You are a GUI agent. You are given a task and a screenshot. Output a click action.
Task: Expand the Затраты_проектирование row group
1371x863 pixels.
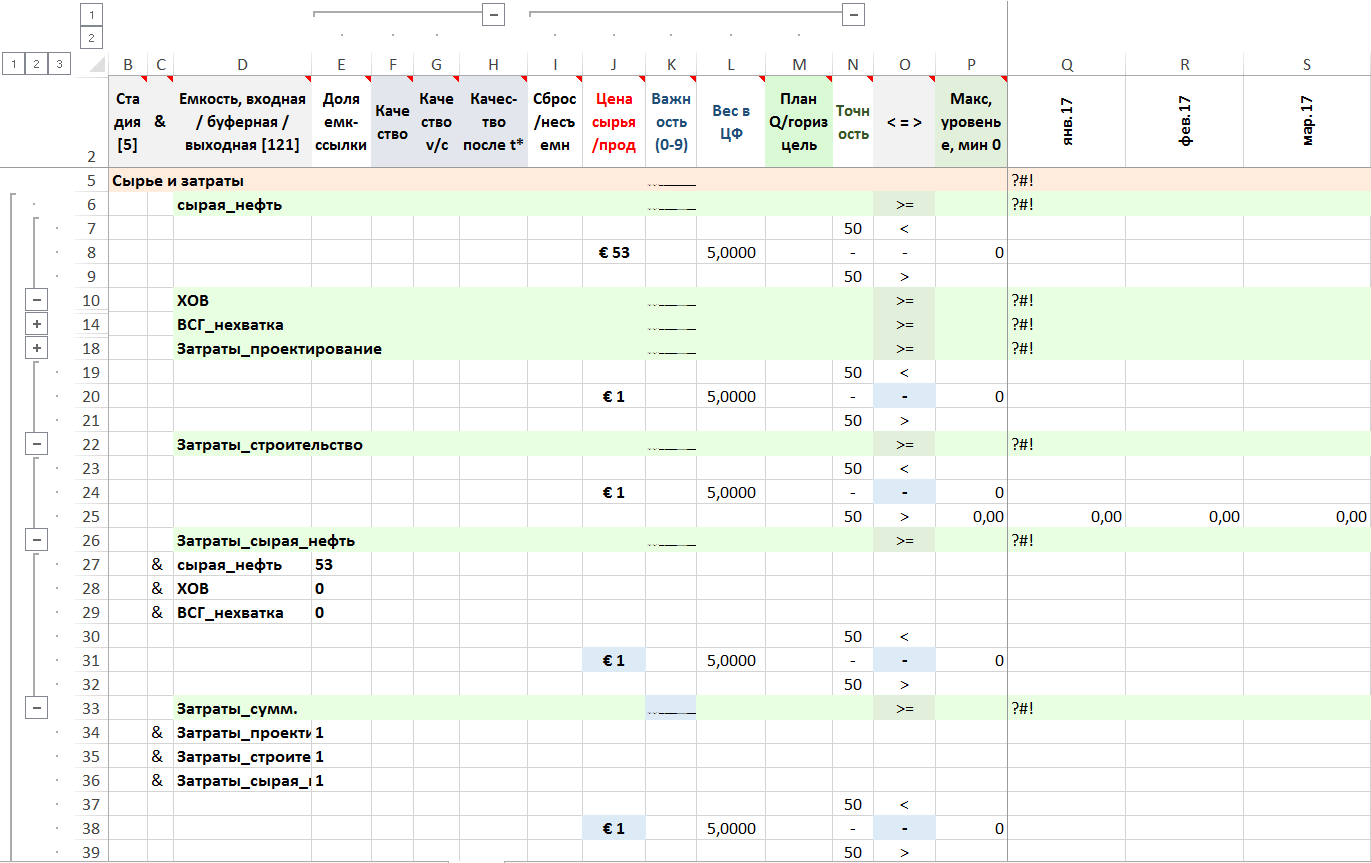point(37,348)
